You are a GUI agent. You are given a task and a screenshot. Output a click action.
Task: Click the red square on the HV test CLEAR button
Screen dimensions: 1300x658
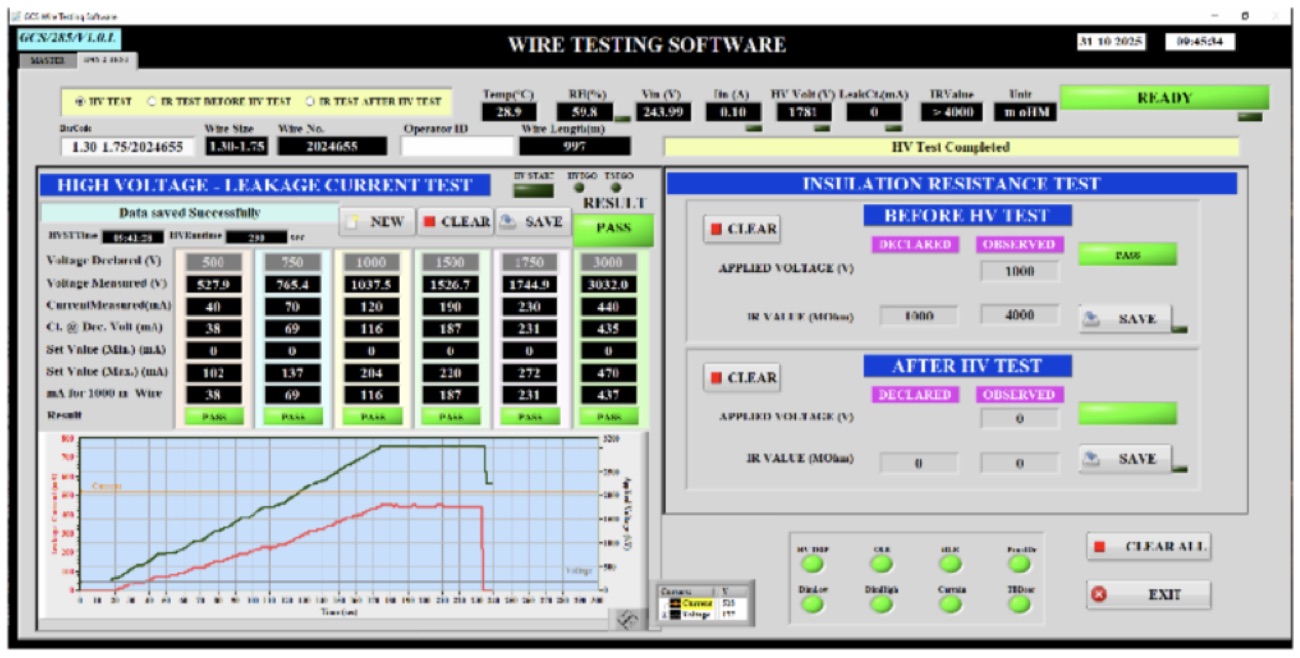point(430,221)
